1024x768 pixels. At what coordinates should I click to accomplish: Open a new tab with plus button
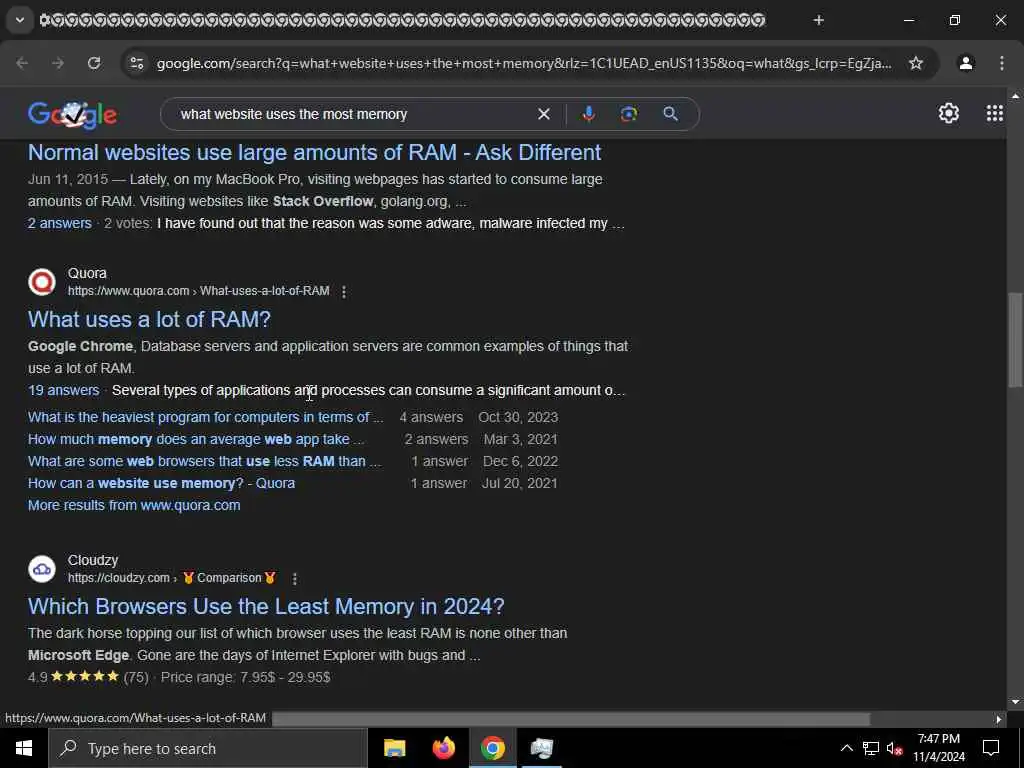[818, 20]
